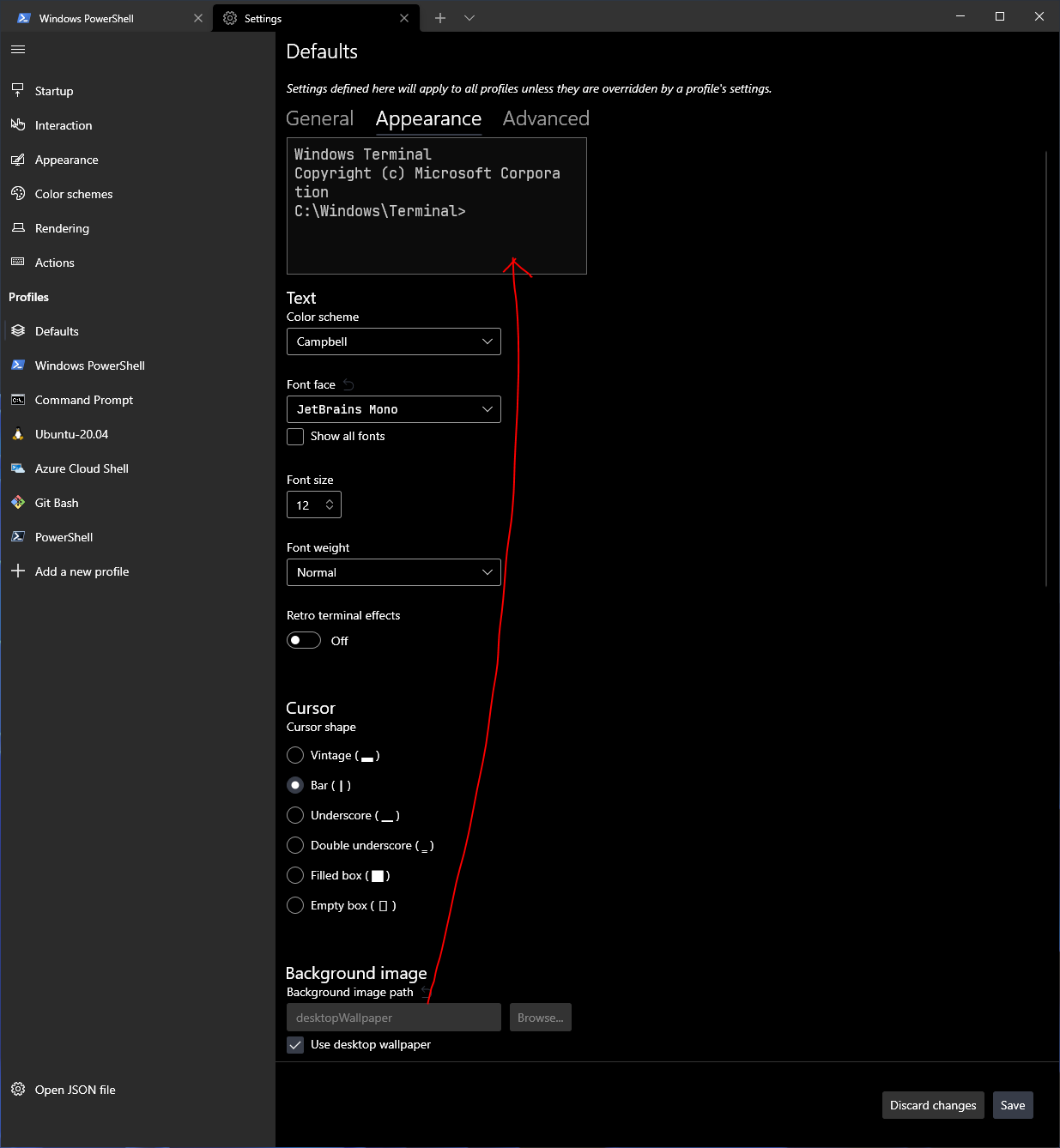Viewport: 1060px width, 1148px height.
Task: Open Appearance settings icon in sidebar
Action: 18,159
